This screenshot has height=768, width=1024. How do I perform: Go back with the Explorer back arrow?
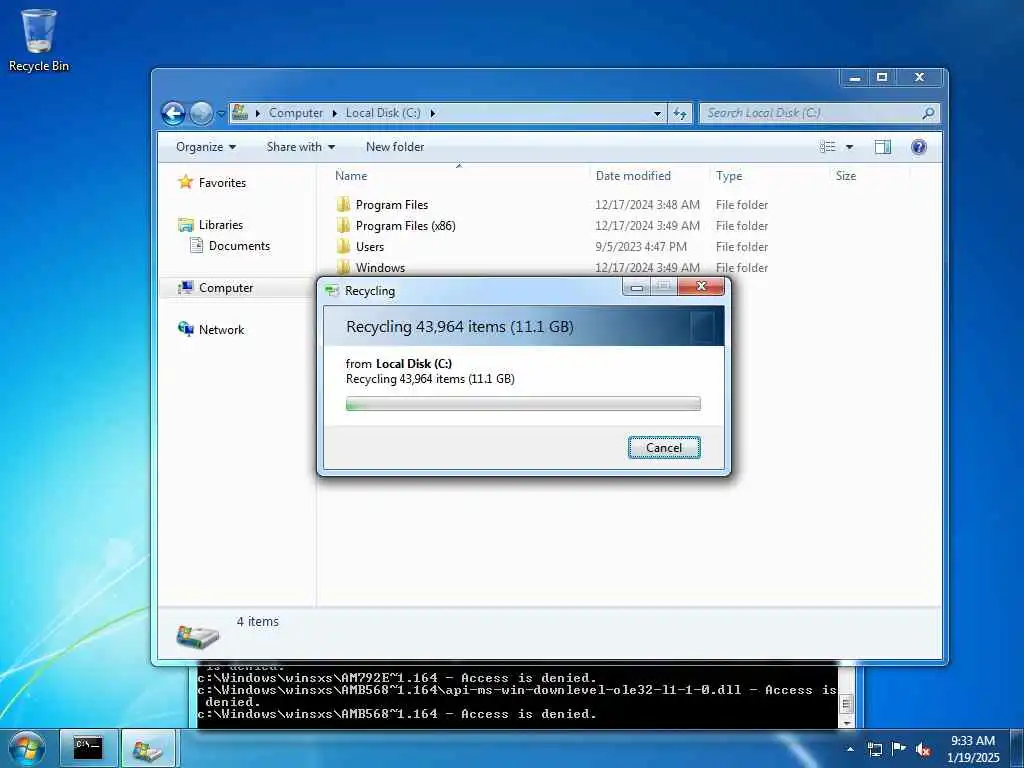click(x=173, y=114)
